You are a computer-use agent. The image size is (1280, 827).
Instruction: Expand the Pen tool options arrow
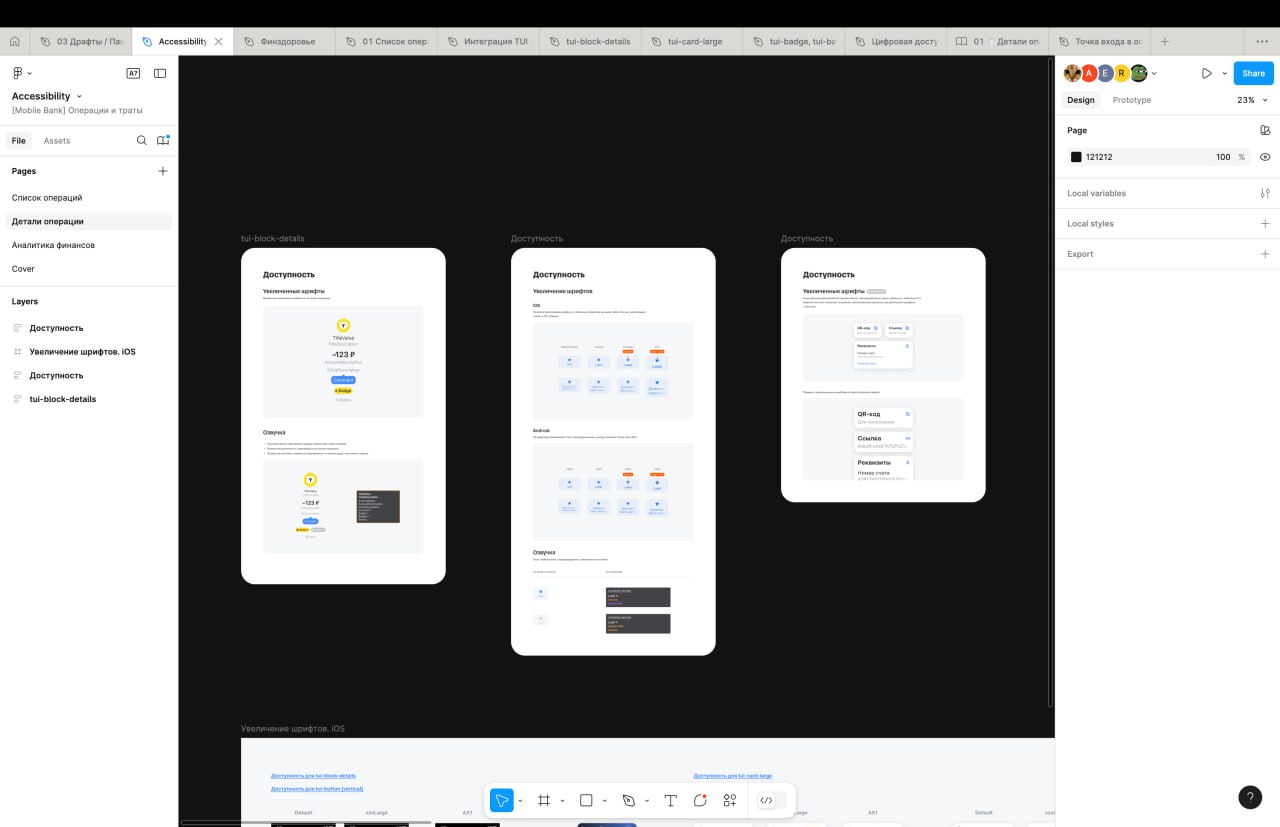click(x=647, y=801)
